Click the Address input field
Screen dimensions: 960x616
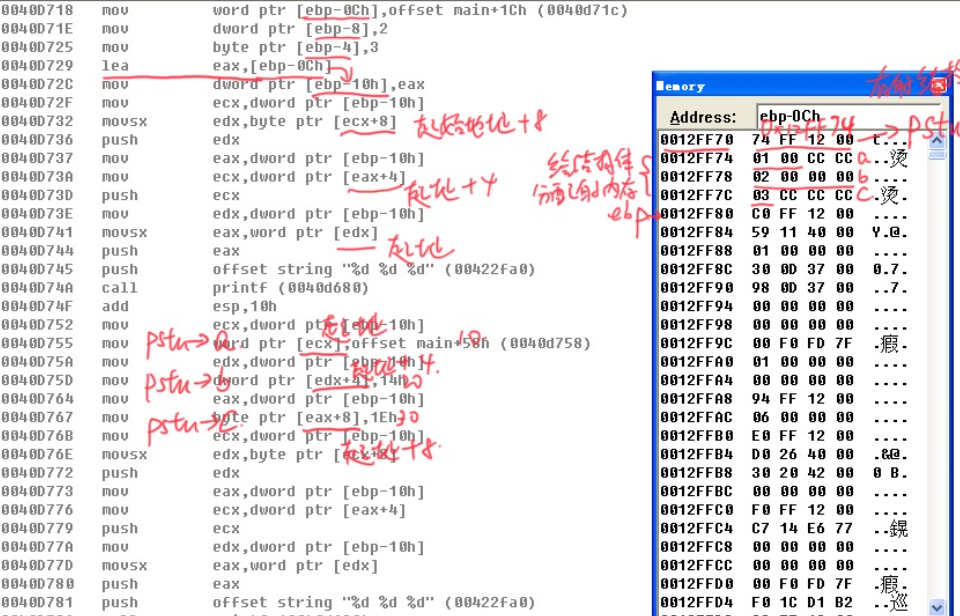click(846, 116)
